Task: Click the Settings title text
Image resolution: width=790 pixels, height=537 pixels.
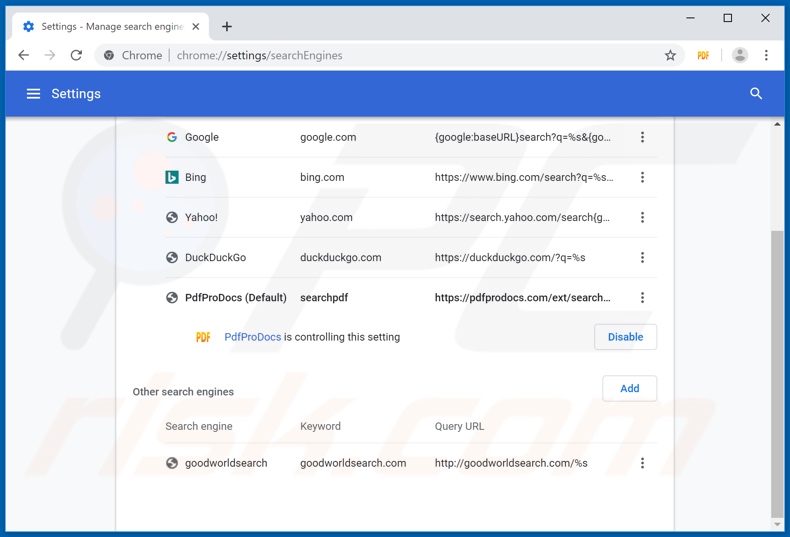Action: coord(76,94)
